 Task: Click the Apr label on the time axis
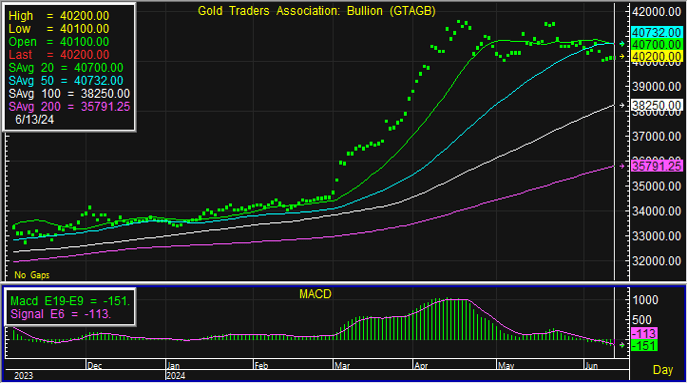421,366
